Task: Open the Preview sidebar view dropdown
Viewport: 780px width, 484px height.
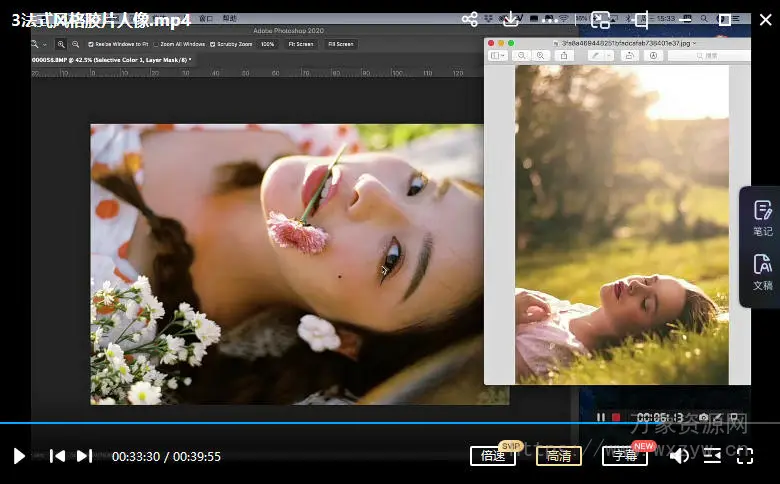Action: (x=498, y=56)
